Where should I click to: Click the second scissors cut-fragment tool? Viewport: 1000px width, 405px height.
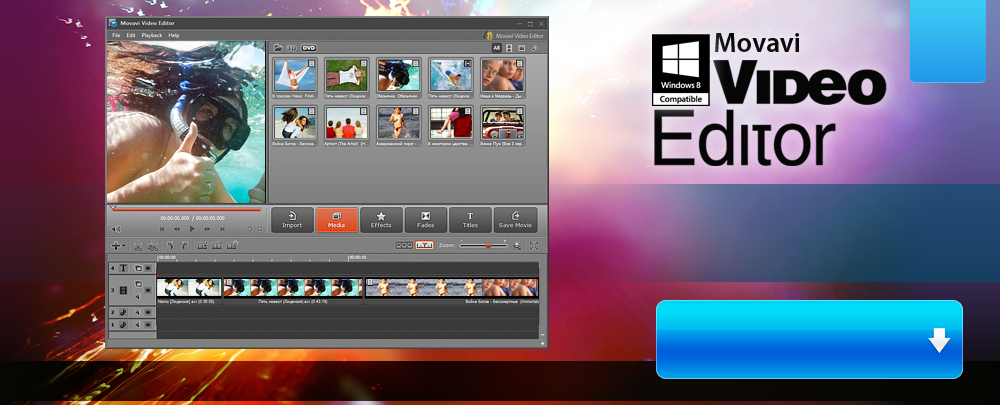pyautogui.click(x=152, y=245)
